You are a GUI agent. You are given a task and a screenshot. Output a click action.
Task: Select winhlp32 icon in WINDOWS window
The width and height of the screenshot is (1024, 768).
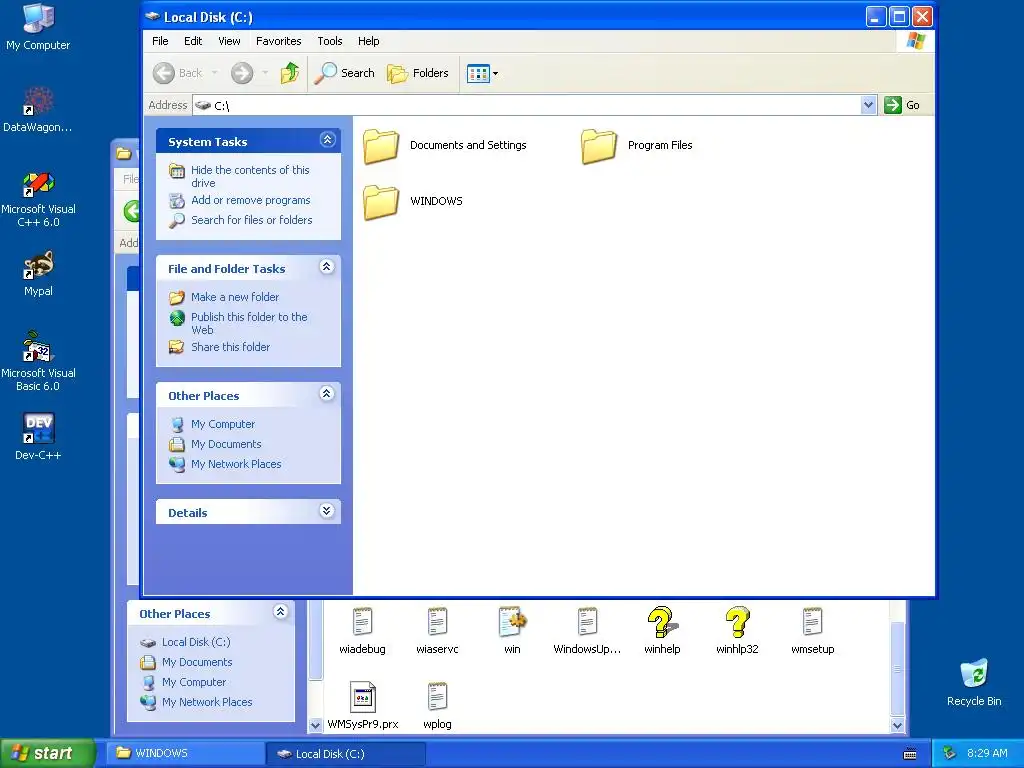[x=737, y=631]
